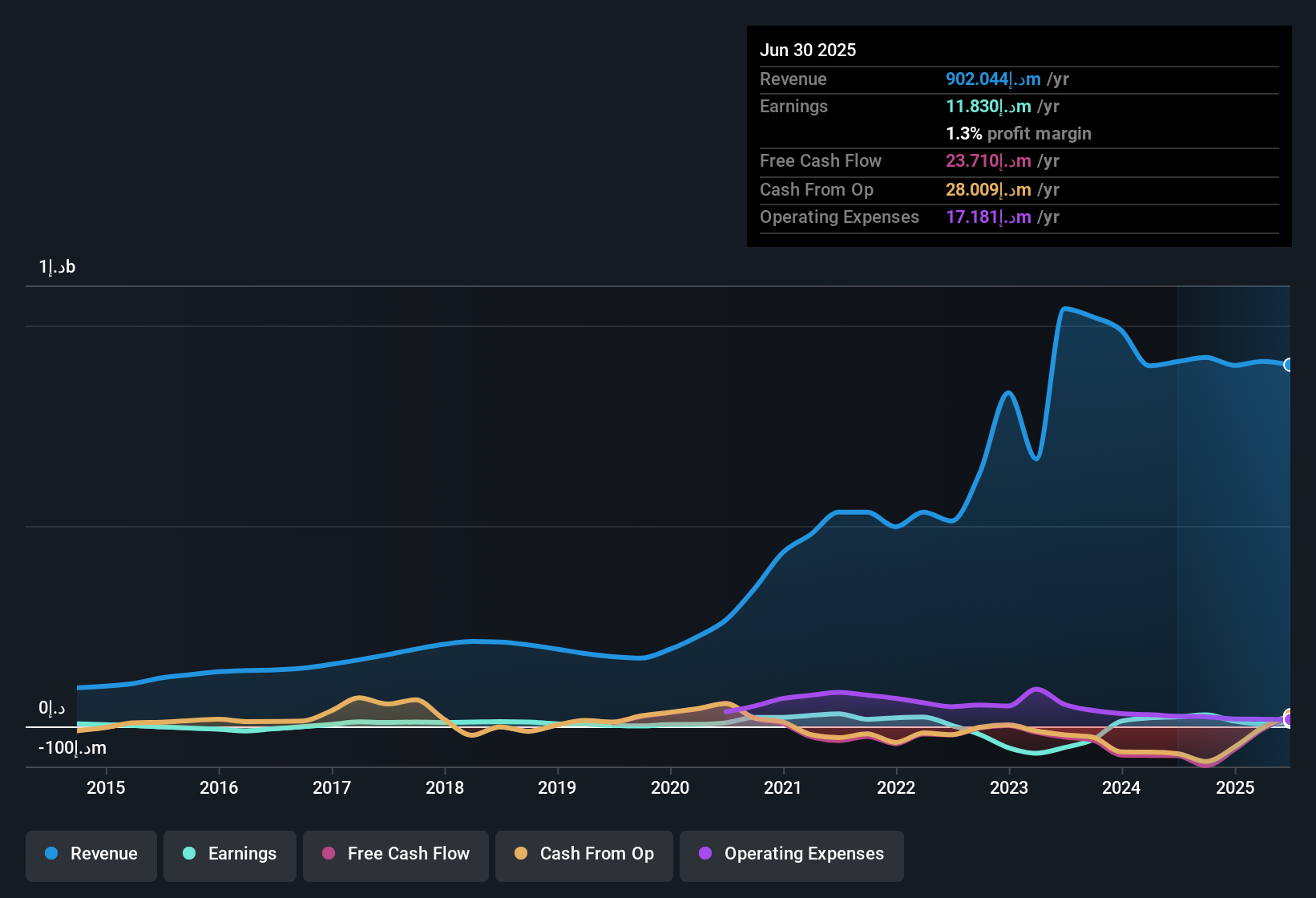The image size is (1316, 898).
Task: Open the Earnings legend entry options
Action: pyautogui.click(x=229, y=854)
